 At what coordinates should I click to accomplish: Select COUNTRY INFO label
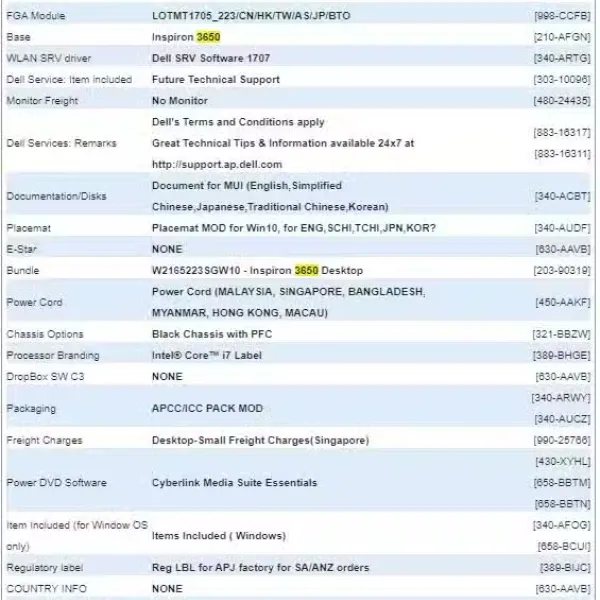pyautogui.click(x=47, y=589)
